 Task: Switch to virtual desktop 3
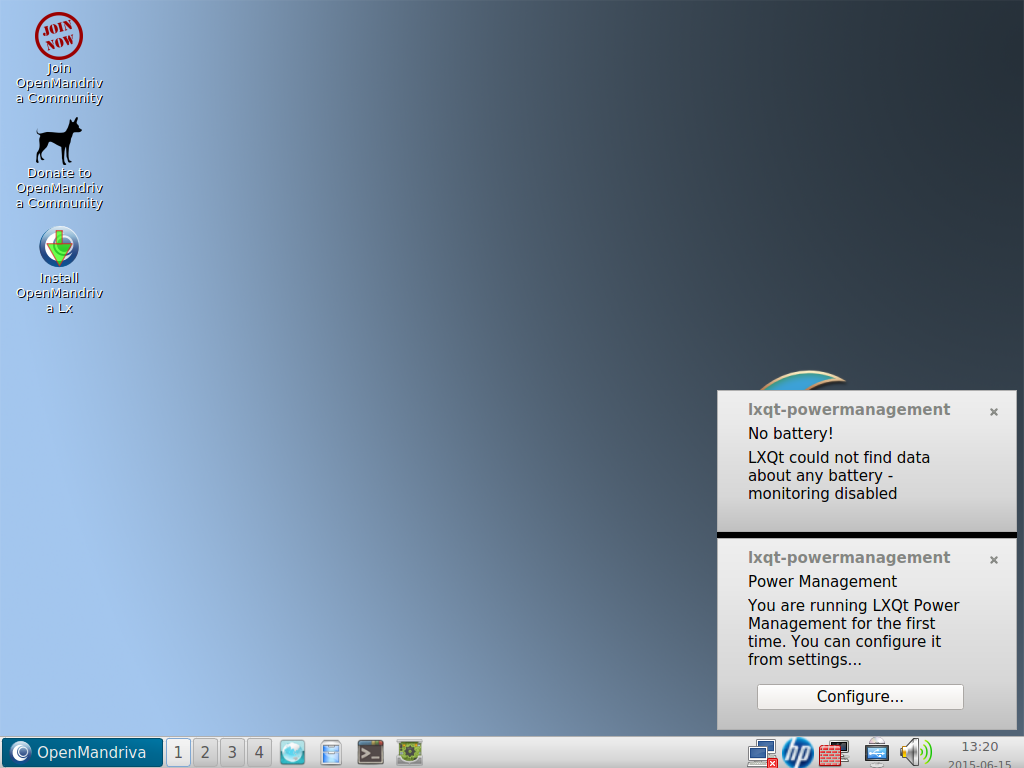coord(232,752)
